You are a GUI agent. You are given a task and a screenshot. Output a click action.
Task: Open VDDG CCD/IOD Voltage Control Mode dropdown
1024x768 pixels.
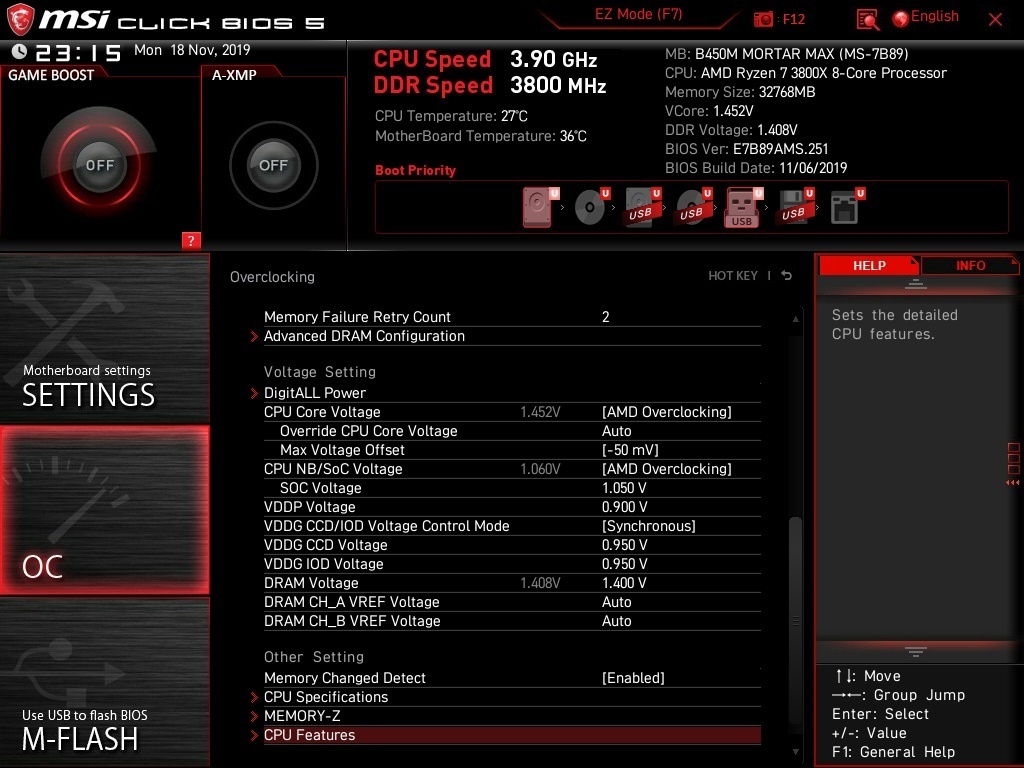click(648, 526)
